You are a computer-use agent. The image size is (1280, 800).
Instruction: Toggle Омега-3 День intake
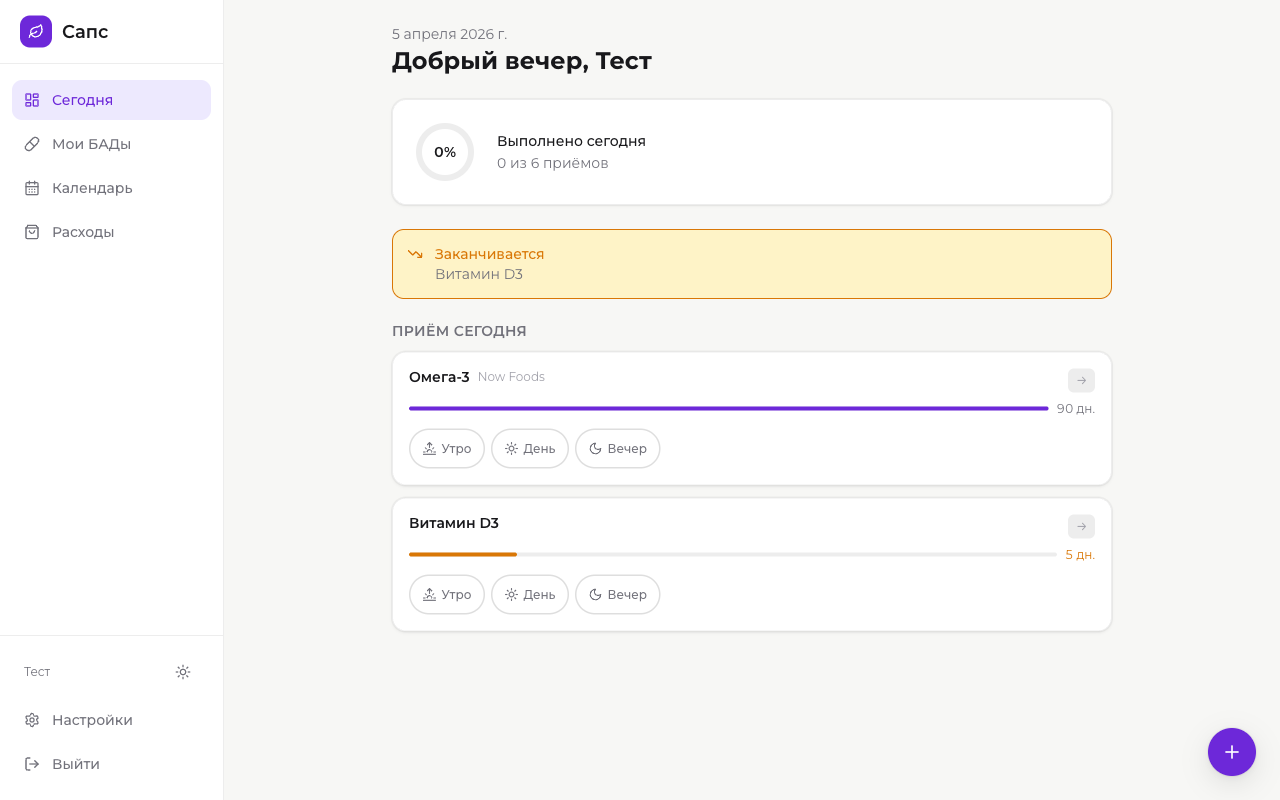click(530, 449)
